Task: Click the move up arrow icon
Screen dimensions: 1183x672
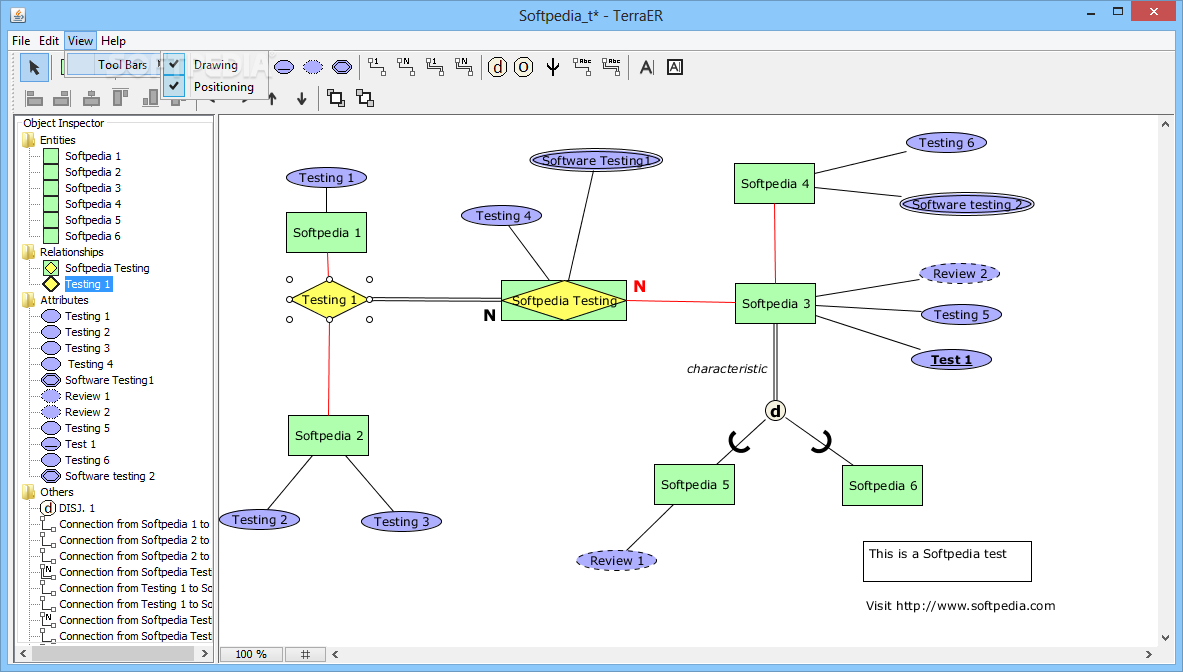Action: 272,98
